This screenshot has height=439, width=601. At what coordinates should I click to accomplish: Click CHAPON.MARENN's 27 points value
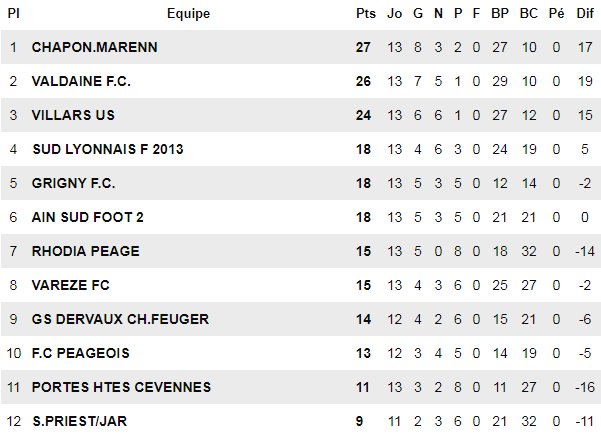[363, 47]
